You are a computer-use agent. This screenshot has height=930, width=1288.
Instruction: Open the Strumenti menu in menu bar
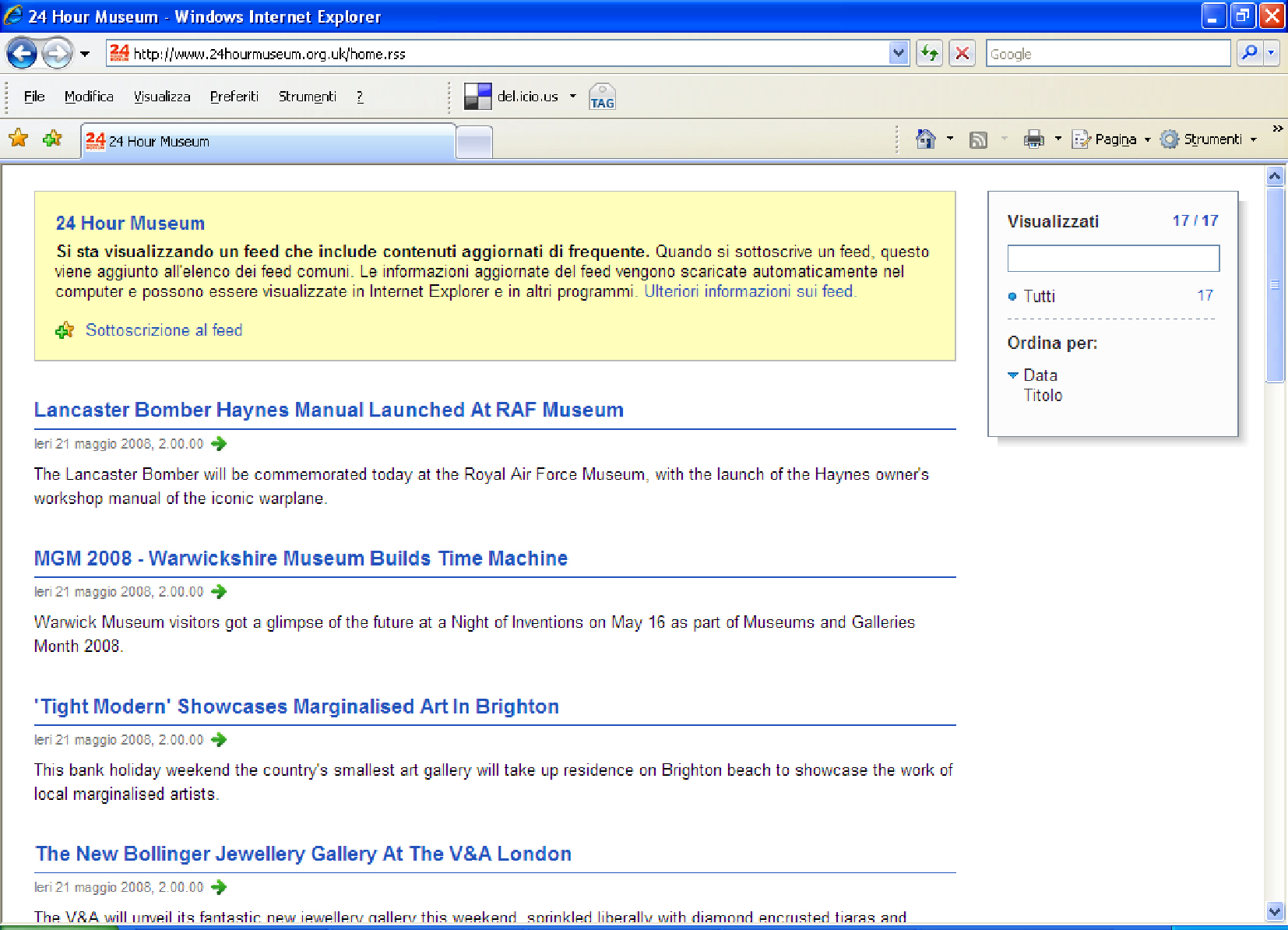(x=308, y=97)
